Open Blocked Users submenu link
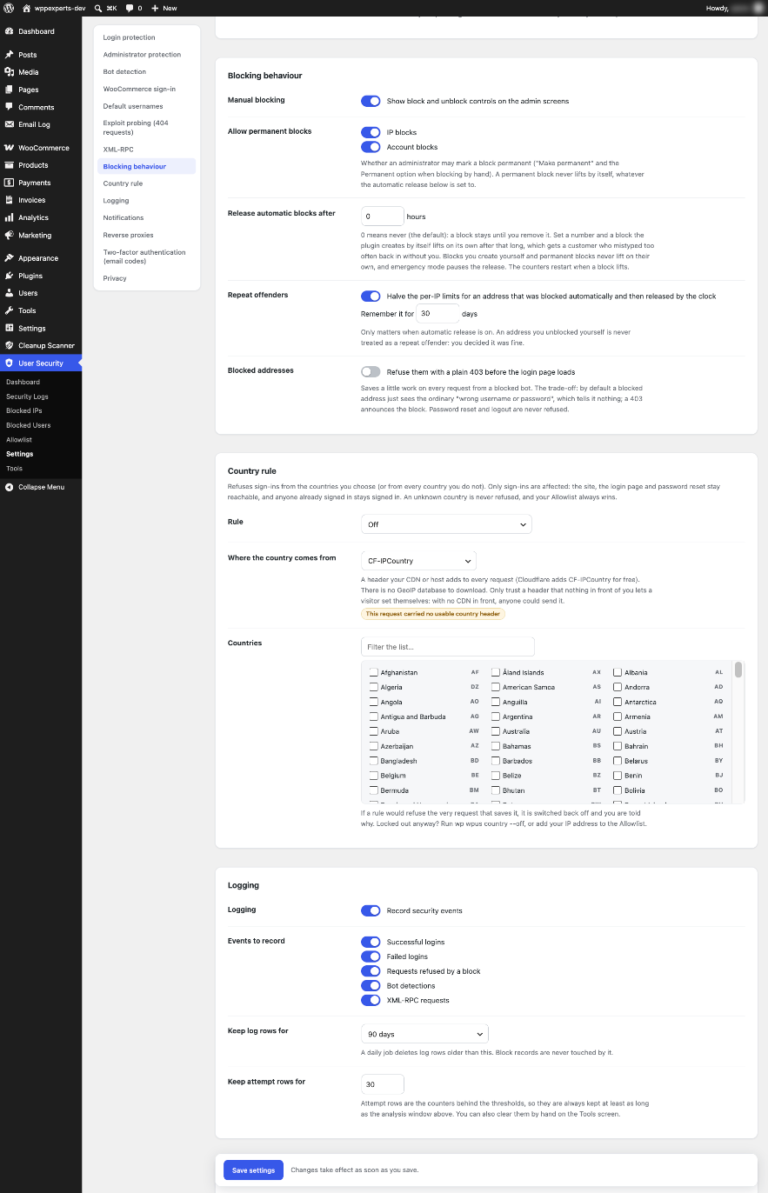This screenshot has width=768, height=1193. (x=28, y=425)
